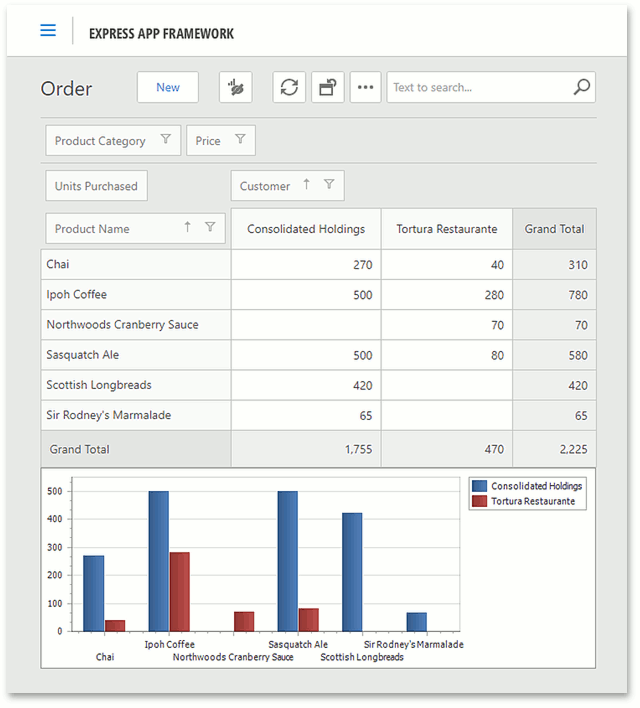Viewport: 640px width, 708px height.
Task: Select Consolidated Holdings column header
Action: coord(306,229)
